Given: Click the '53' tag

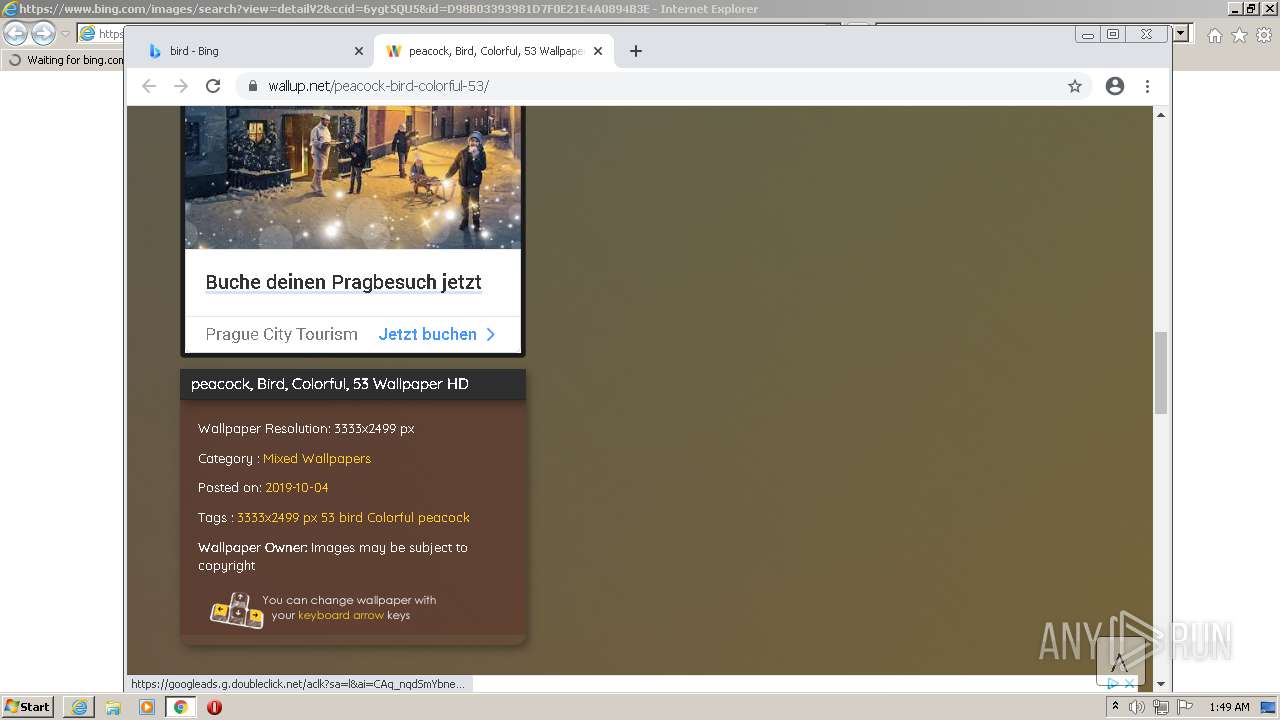Looking at the screenshot, I should [x=328, y=518].
